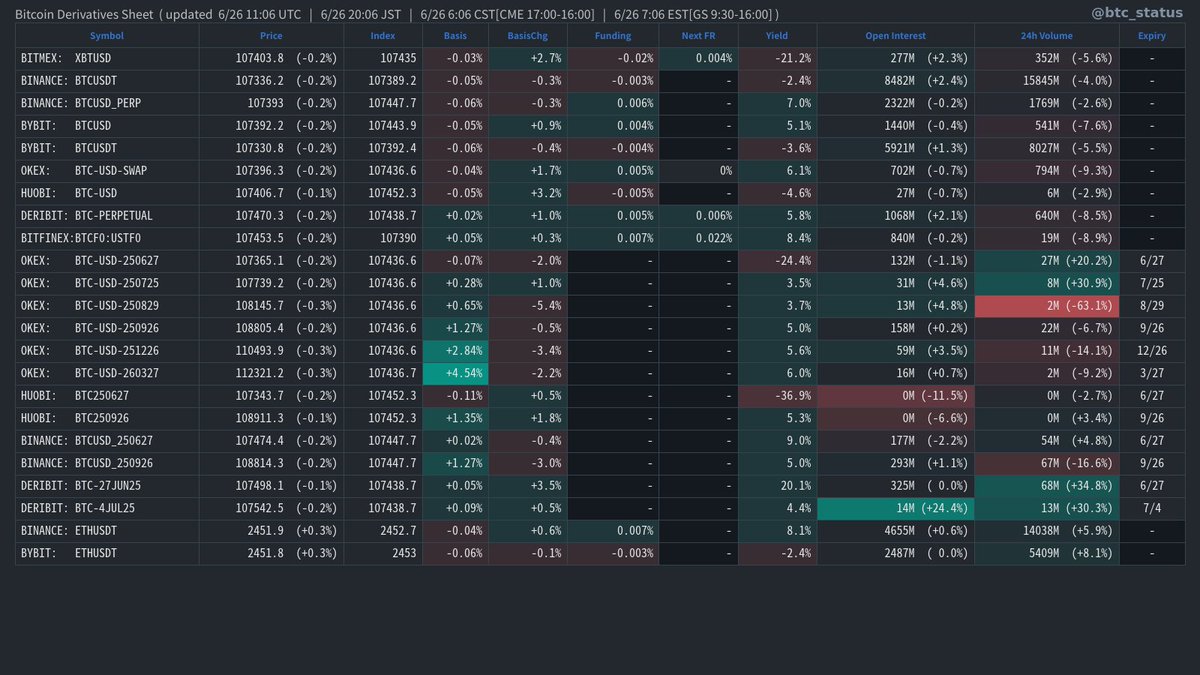Viewport: 1200px width, 675px height.
Task: Click the 67M (-16.6%) volume cell
Action: 1047,463
